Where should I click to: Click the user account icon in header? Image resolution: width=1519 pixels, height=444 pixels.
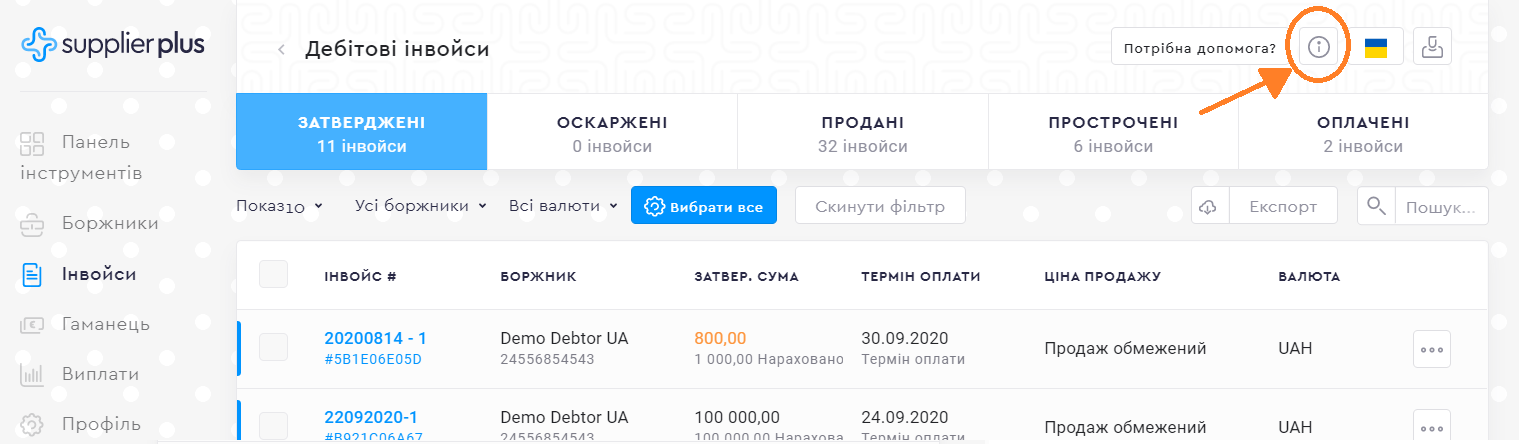tap(1432, 47)
